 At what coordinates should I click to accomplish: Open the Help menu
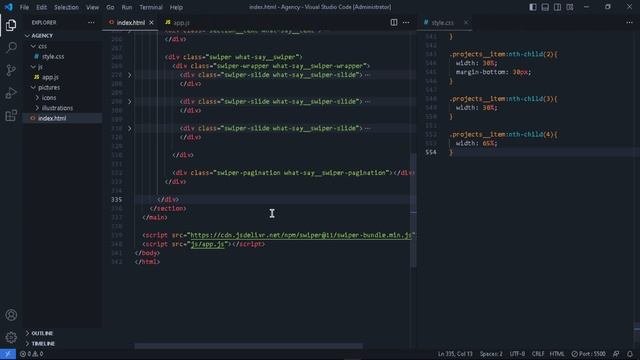coord(176,7)
